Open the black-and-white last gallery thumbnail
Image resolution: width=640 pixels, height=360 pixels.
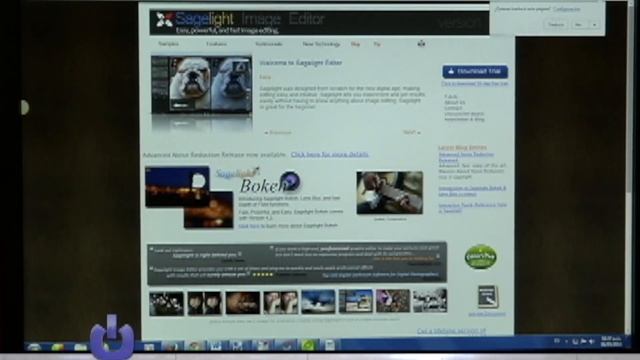pyautogui.click(x=430, y=300)
